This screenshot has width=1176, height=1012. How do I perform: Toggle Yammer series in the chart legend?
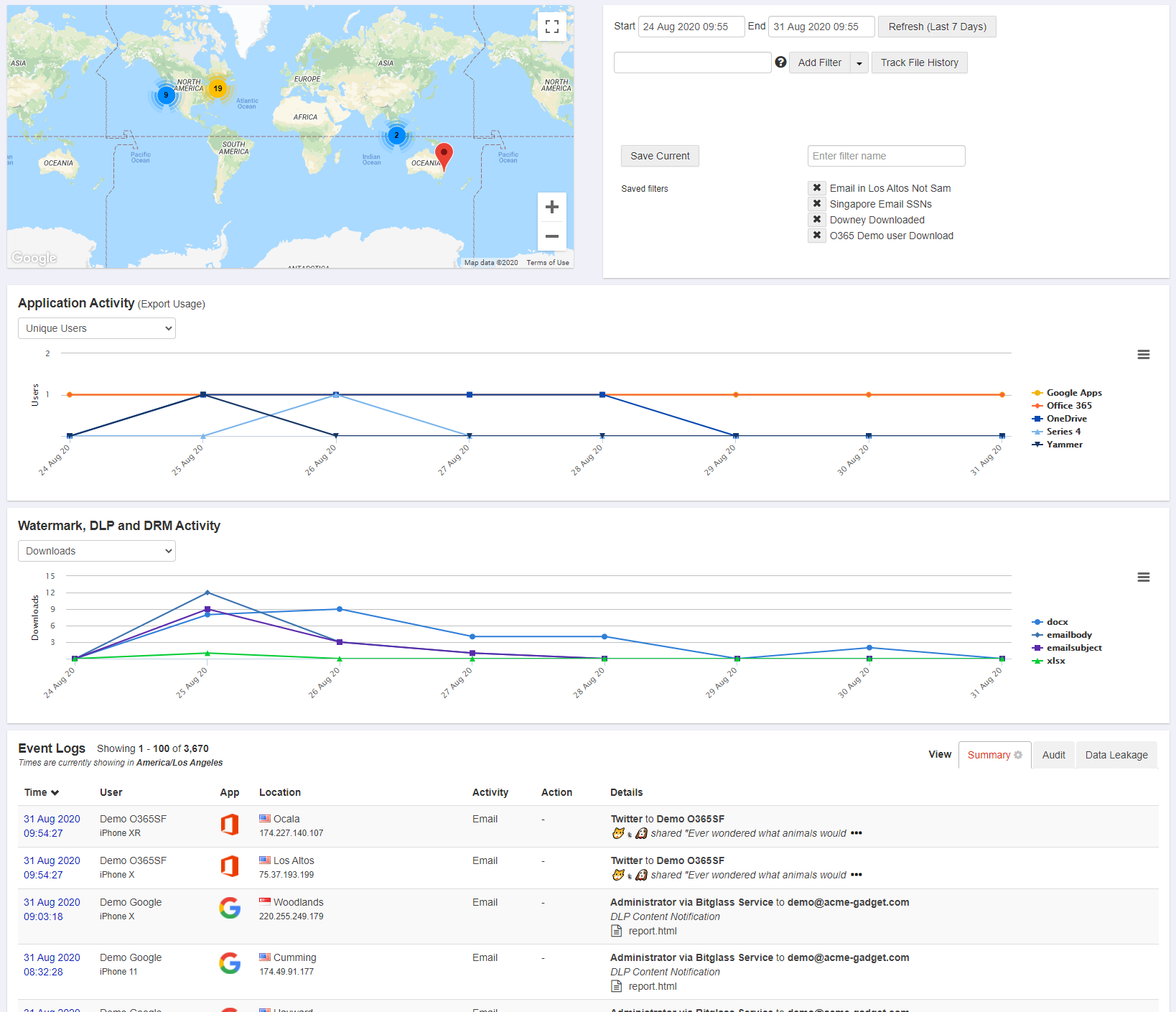[1064, 445]
